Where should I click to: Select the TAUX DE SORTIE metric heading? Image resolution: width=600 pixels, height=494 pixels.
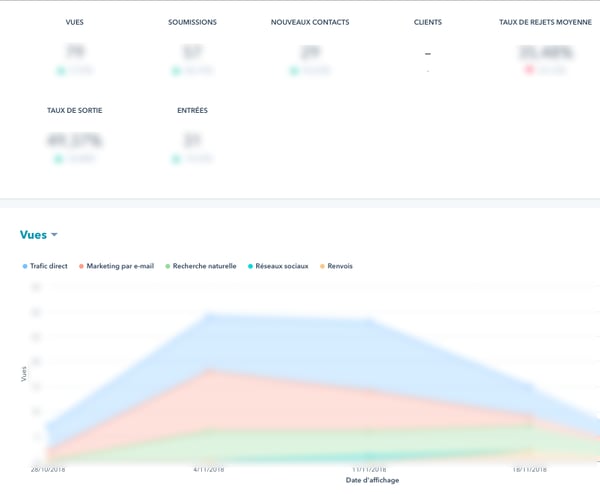point(75,110)
